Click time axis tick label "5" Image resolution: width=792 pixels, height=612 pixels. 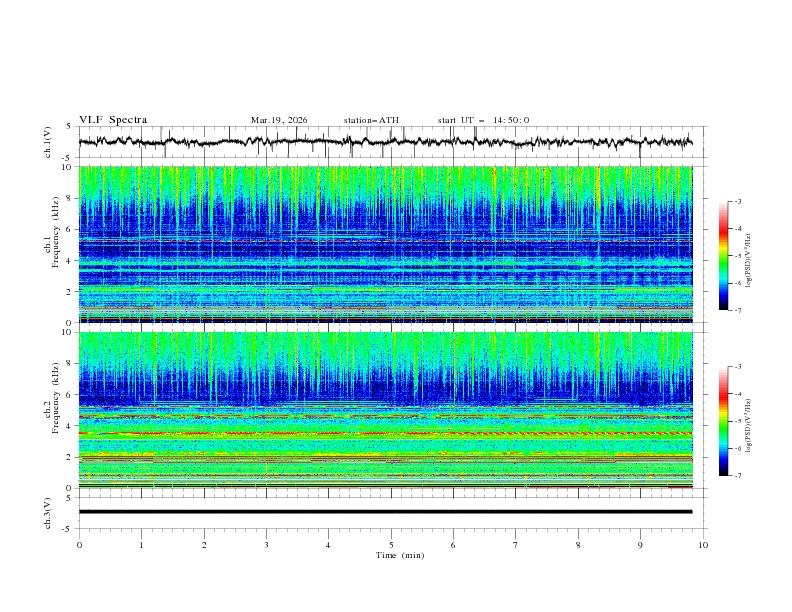(x=391, y=545)
